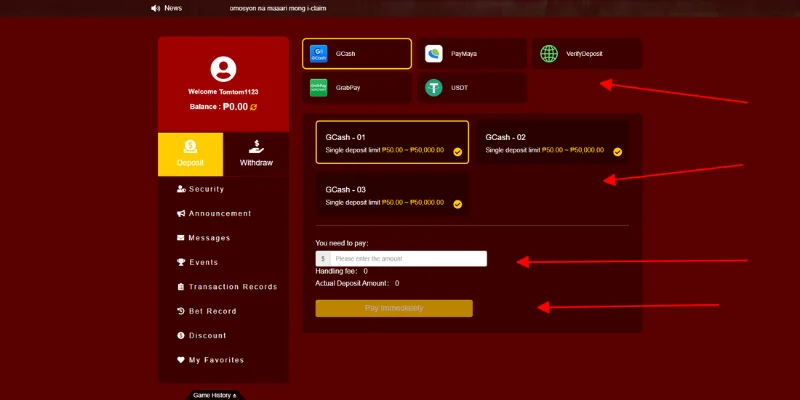This screenshot has width=800, height=400.
Task: Click the News label in ticker
Action: coord(173,8)
